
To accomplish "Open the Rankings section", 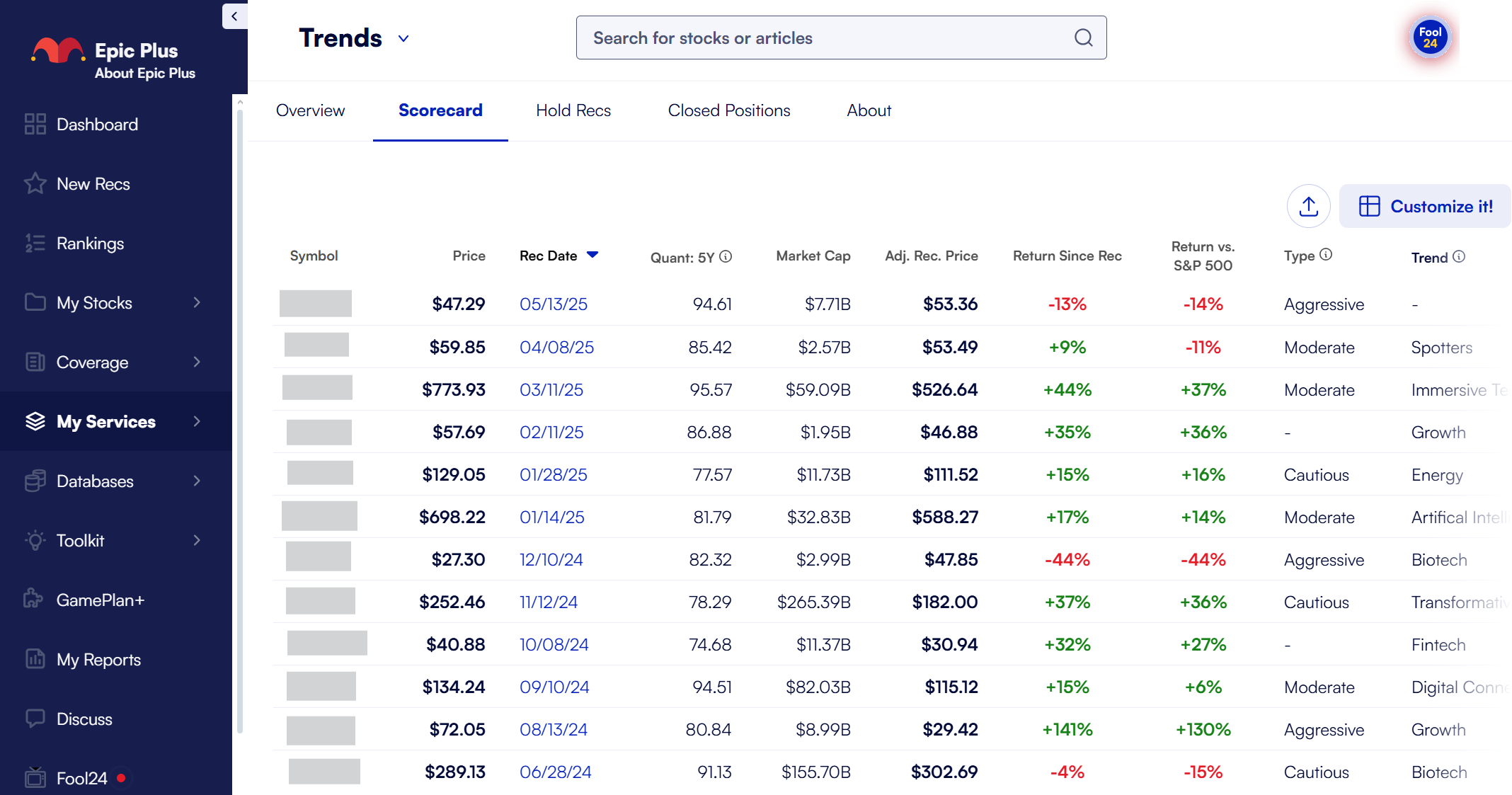I will [x=90, y=243].
